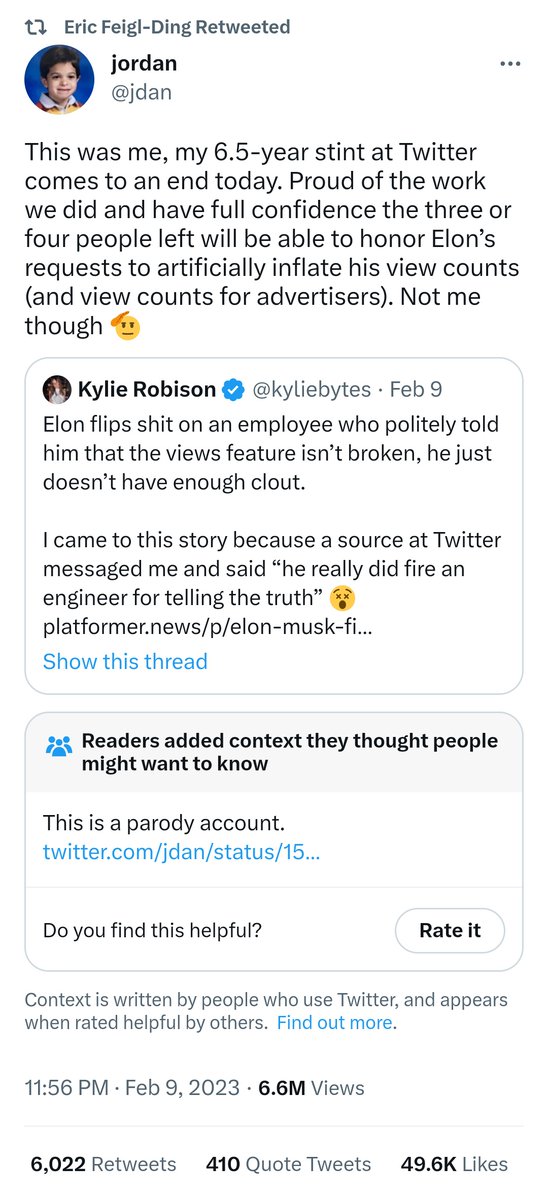This screenshot has height=1200, width=548.
Task: Click the retweet icon beside Eric Feigl-Ding
Action: (38, 27)
